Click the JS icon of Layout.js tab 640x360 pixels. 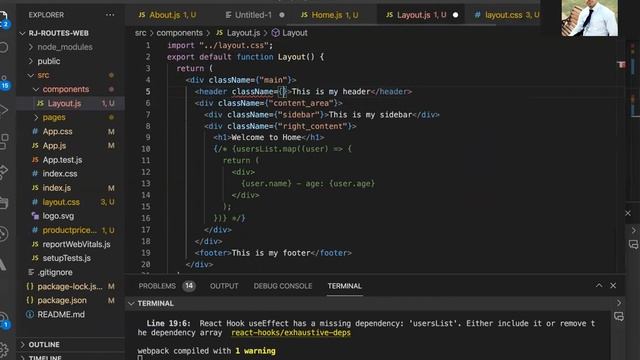tap(389, 15)
